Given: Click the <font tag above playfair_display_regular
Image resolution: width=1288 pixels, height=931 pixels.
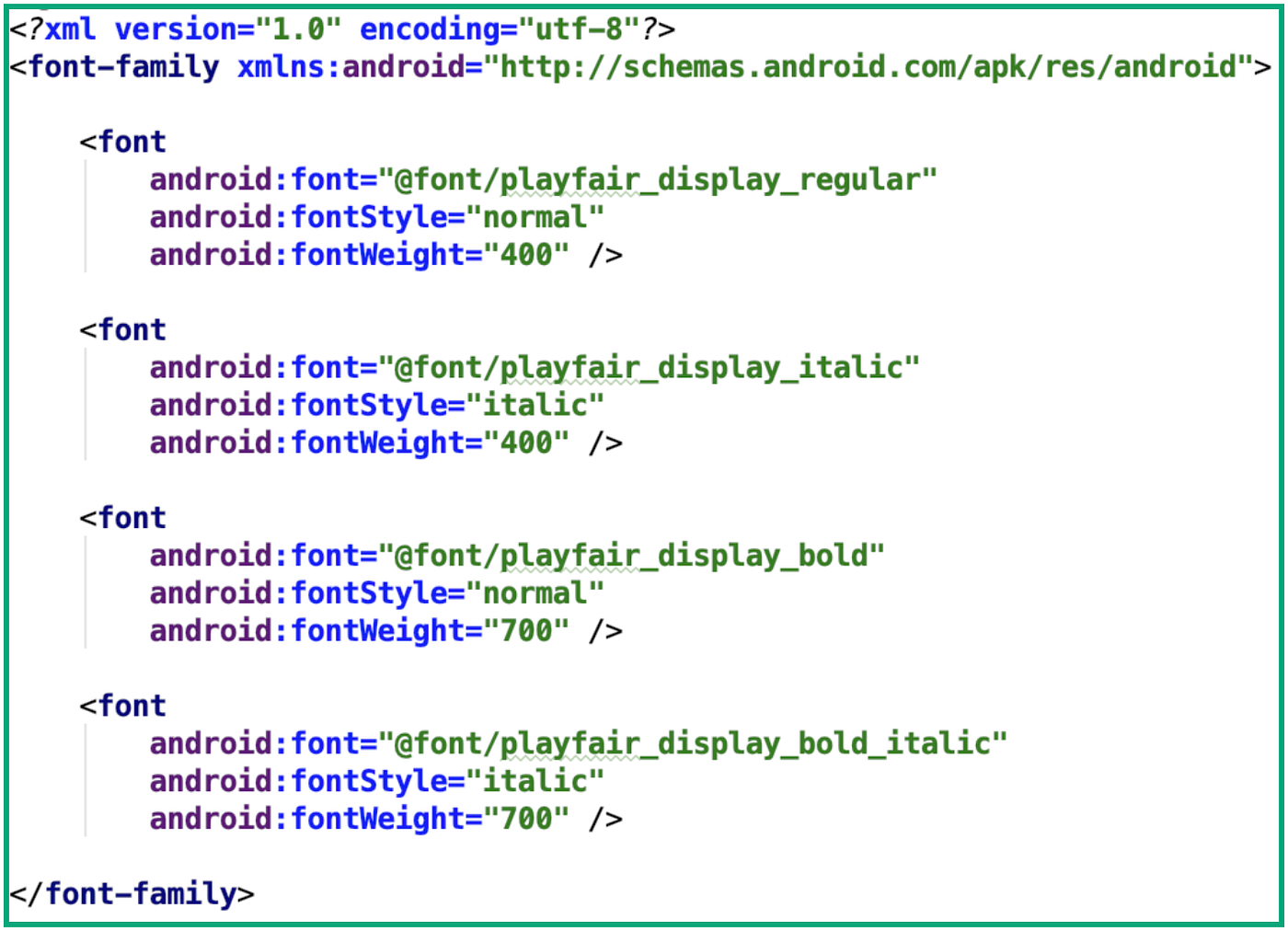Looking at the screenshot, I should pyautogui.click(x=123, y=143).
